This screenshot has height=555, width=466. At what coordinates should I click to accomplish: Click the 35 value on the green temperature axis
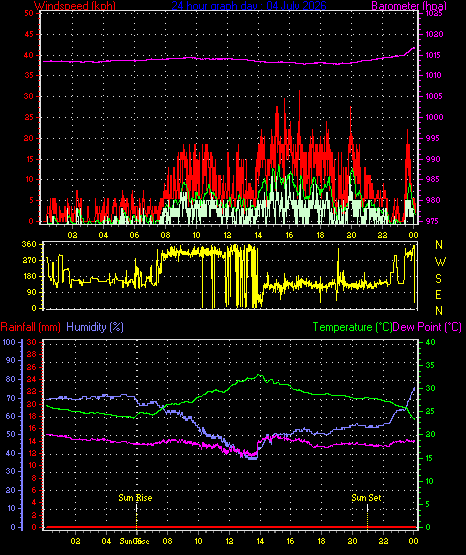430,365
